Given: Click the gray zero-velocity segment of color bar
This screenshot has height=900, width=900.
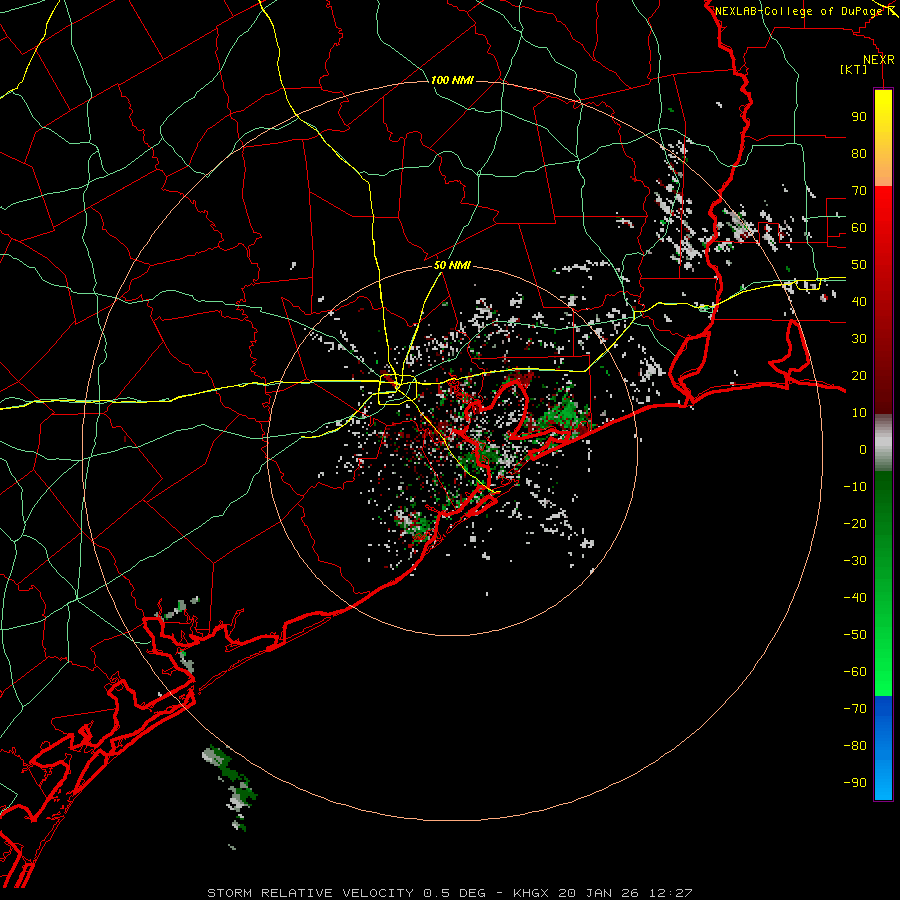Looking at the screenshot, I should coord(883,442).
